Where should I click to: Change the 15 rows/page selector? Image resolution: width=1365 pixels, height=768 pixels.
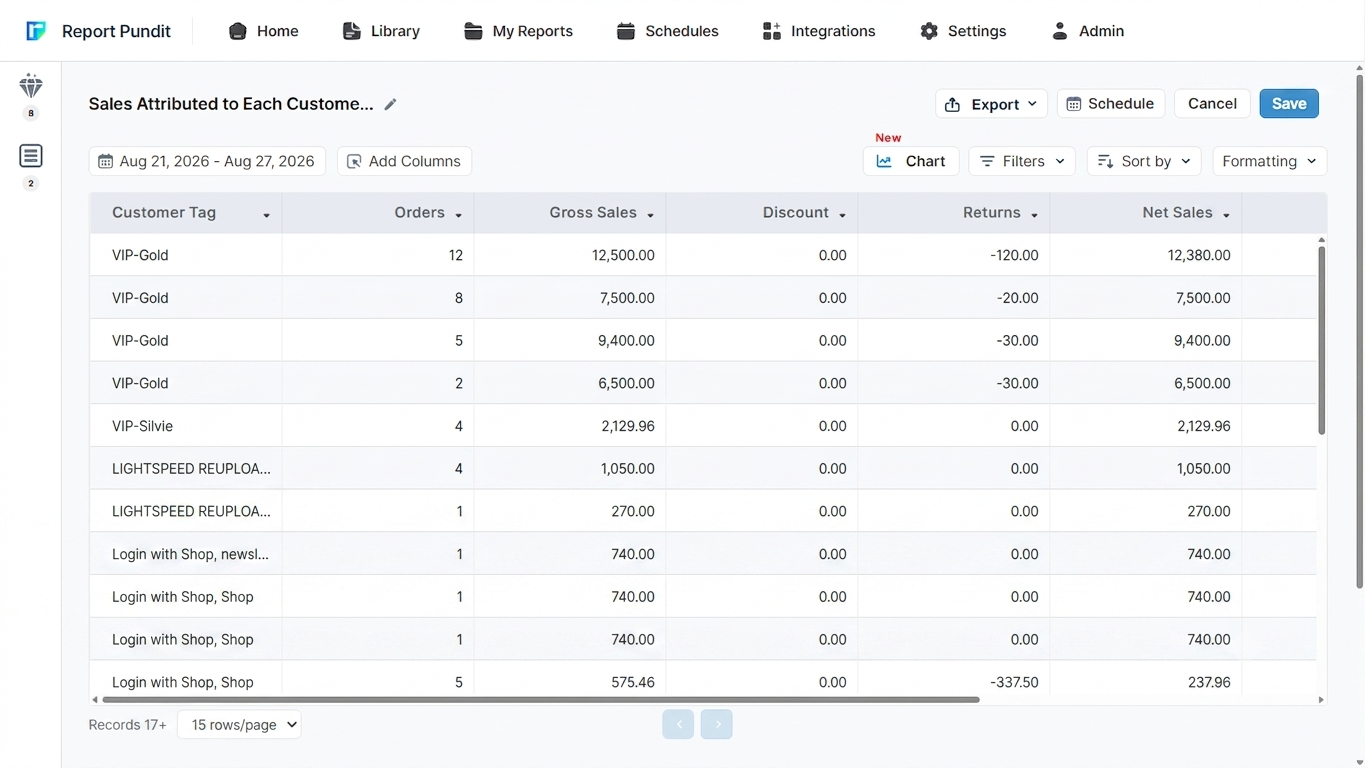click(239, 725)
